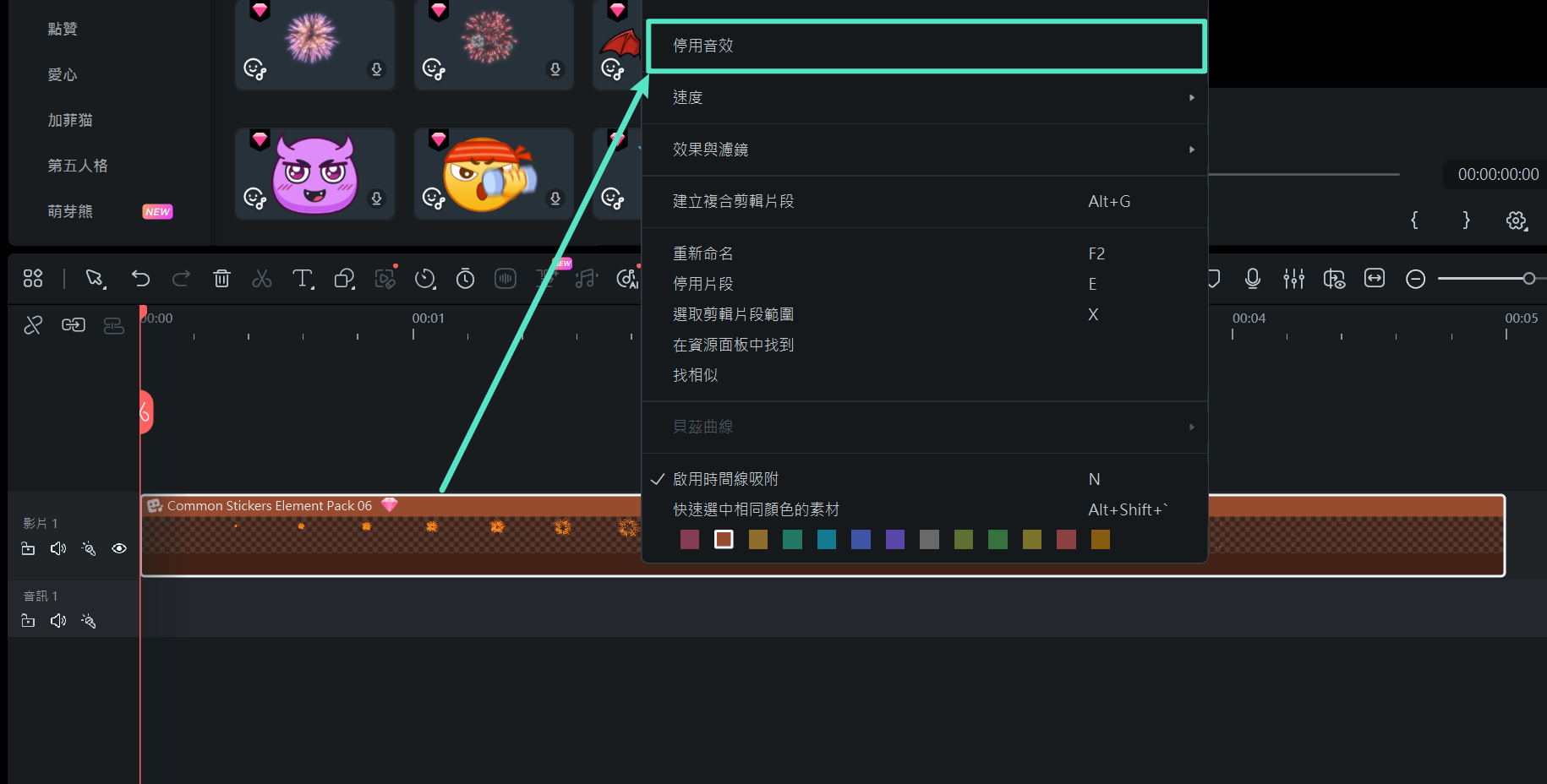The image size is (1547, 784).
Task: Select the cursor selection tool
Action: point(96,278)
